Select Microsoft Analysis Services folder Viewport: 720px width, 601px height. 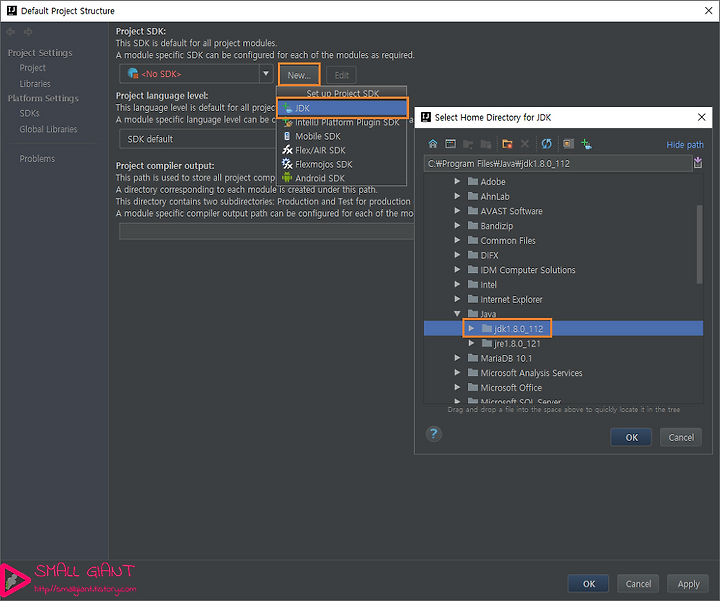click(x=531, y=372)
